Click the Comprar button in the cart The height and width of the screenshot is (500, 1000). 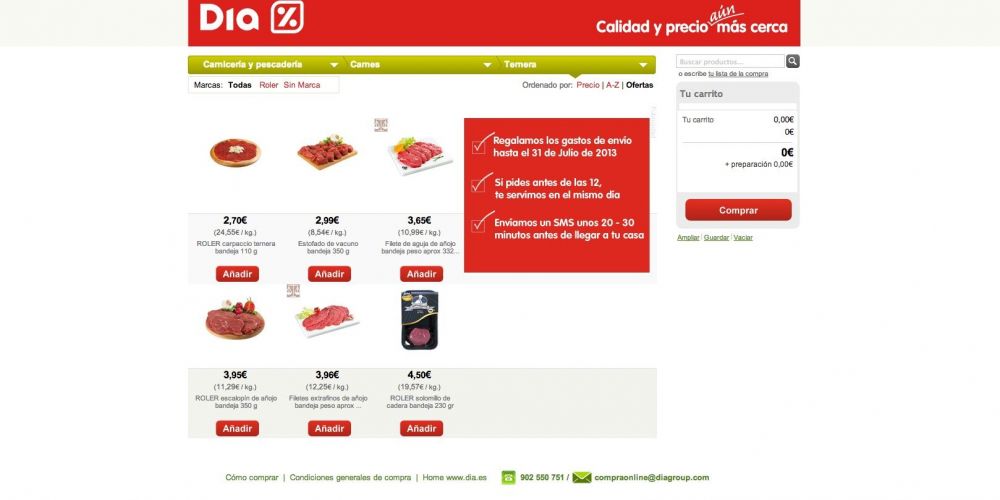click(738, 210)
